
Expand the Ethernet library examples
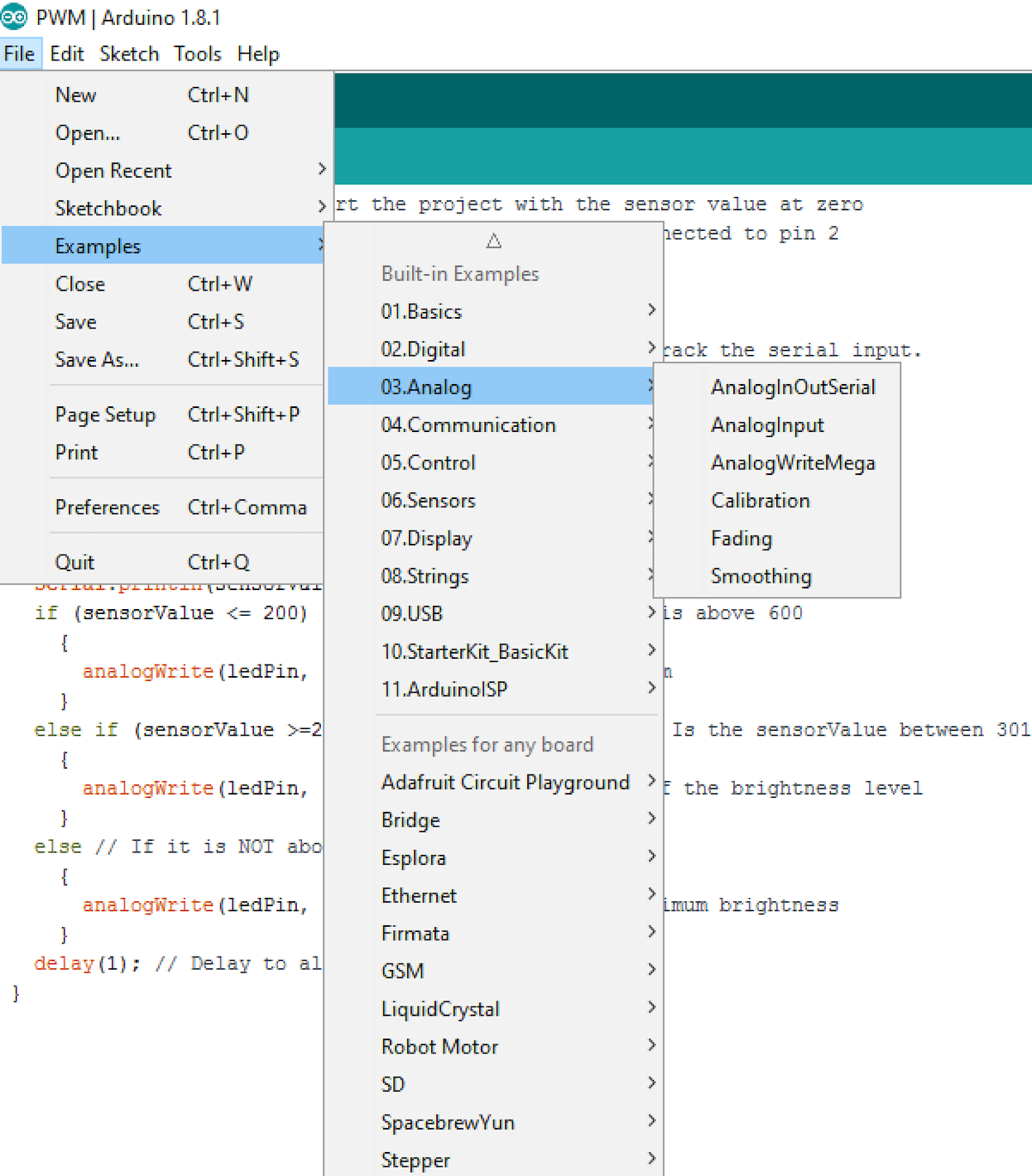click(x=494, y=895)
